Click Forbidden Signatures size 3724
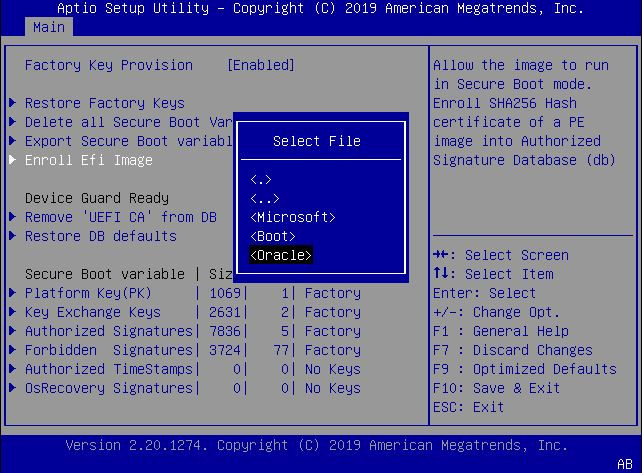Image resolution: width=642 pixels, height=473 pixels. pos(225,350)
